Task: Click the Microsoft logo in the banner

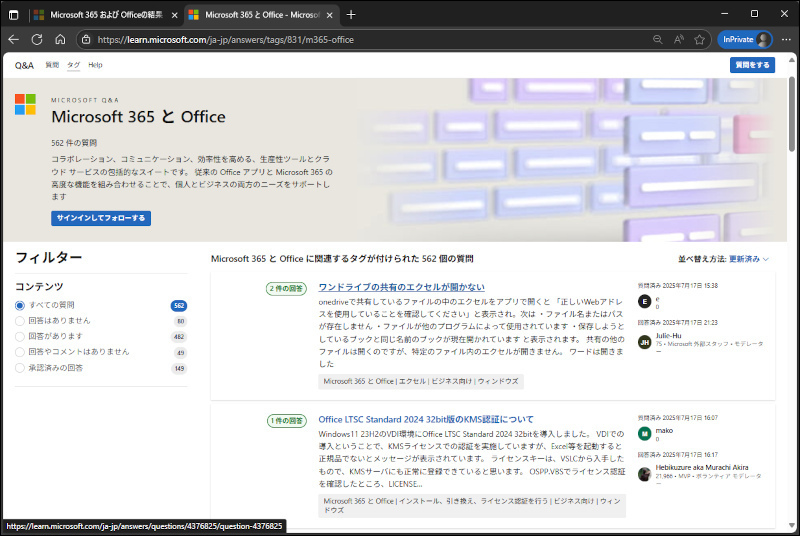Action: pyautogui.click(x=25, y=105)
